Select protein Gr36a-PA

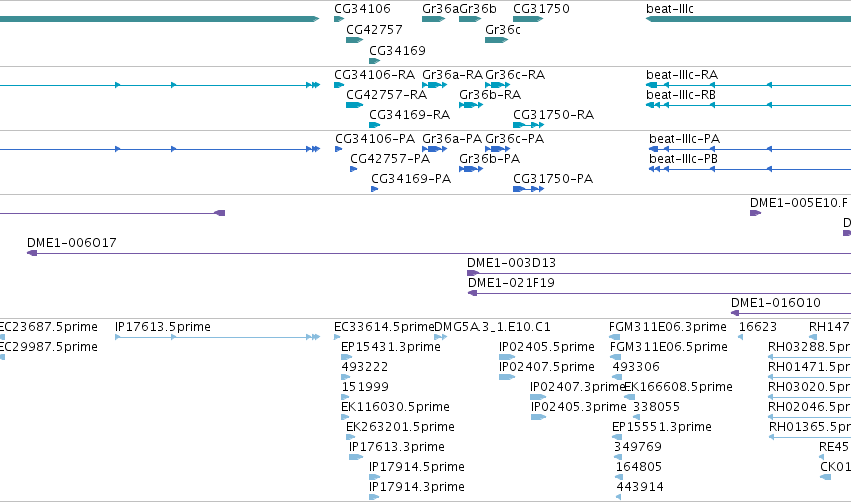coord(452,139)
